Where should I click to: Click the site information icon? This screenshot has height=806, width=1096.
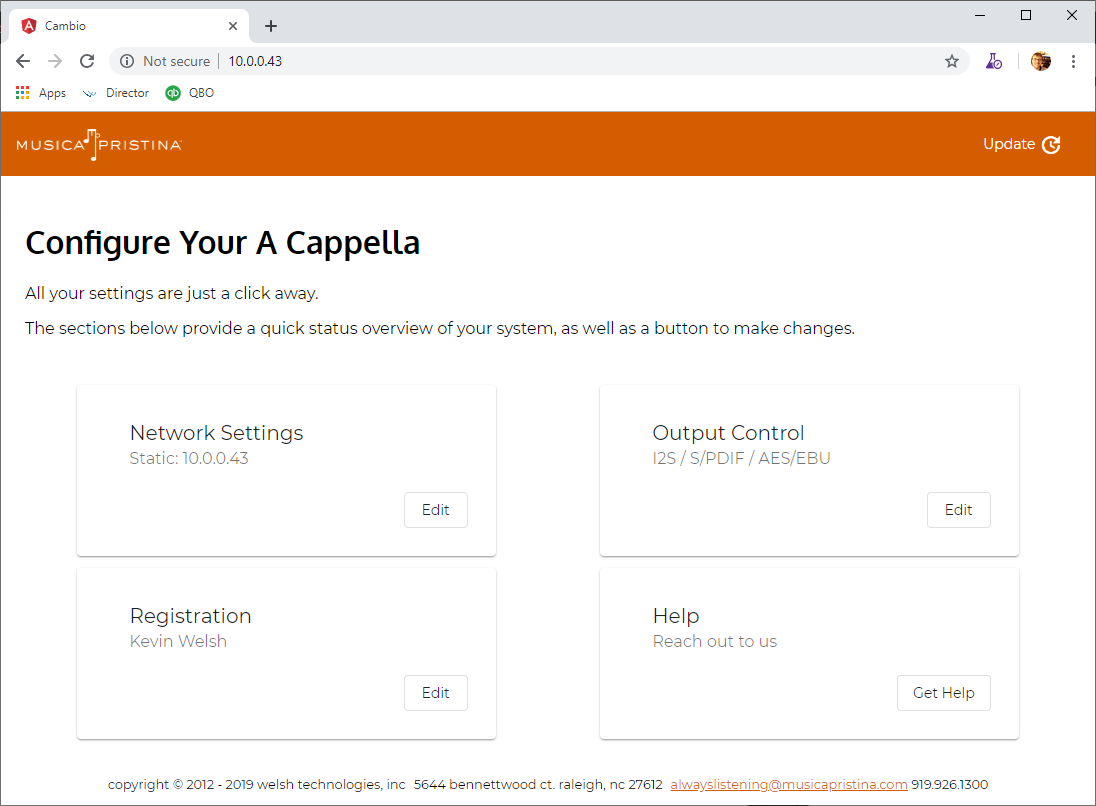127,61
